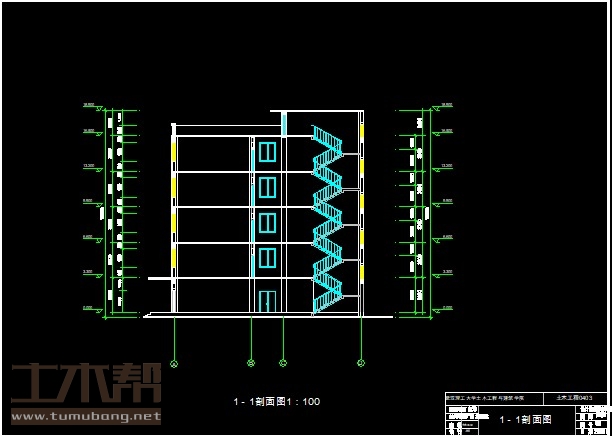The height and width of the screenshot is (436, 612).
Task: Select the ground floor cyan door
Action: 267,300
